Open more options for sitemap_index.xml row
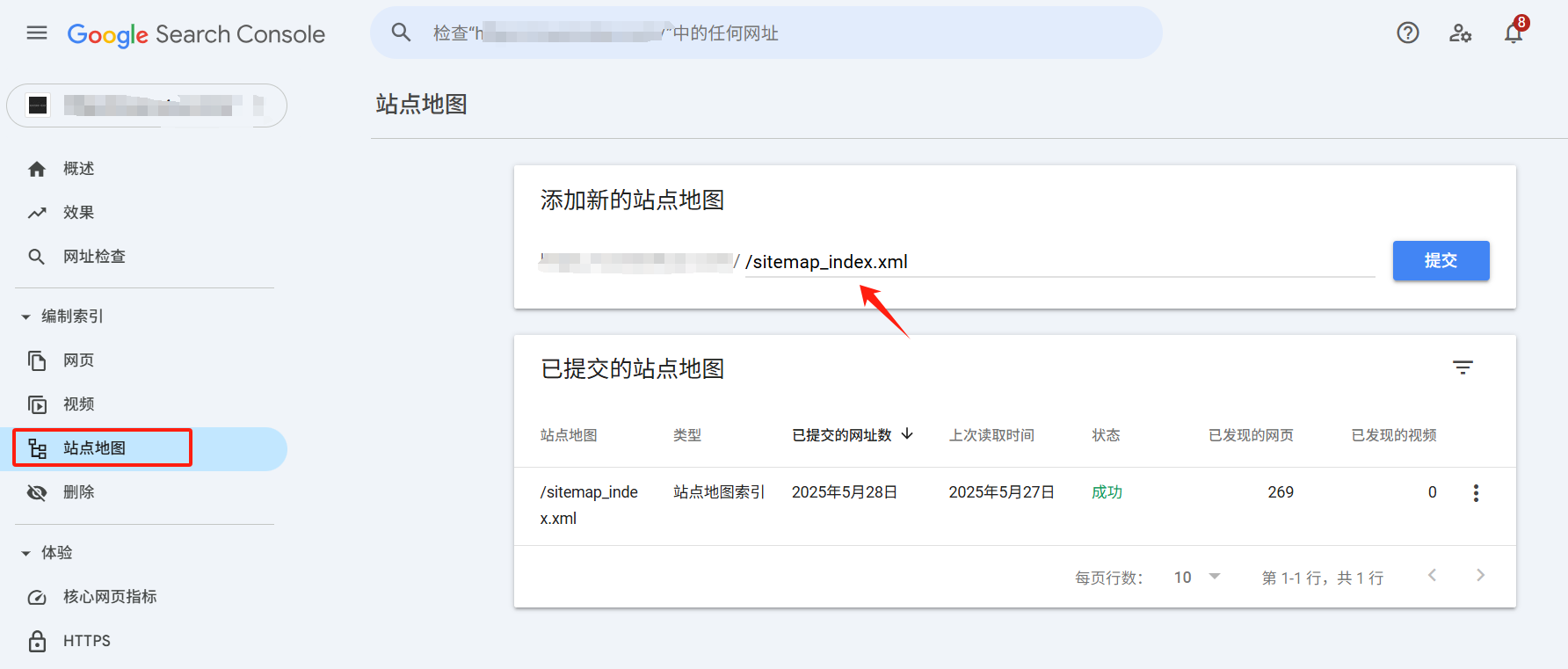The image size is (1568, 669). [x=1476, y=493]
